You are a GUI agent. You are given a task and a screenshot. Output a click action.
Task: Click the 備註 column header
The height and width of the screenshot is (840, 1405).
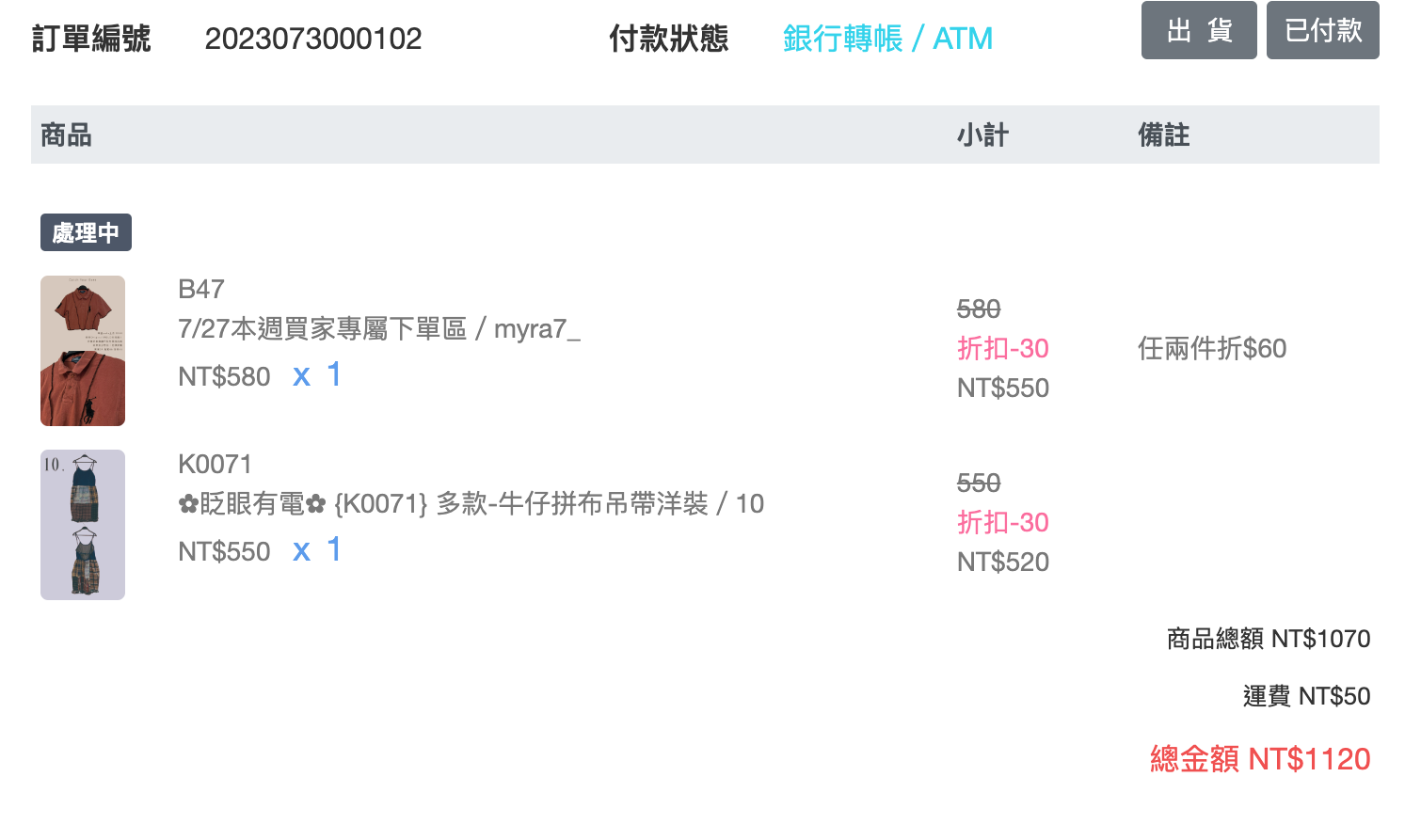(x=1163, y=135)
